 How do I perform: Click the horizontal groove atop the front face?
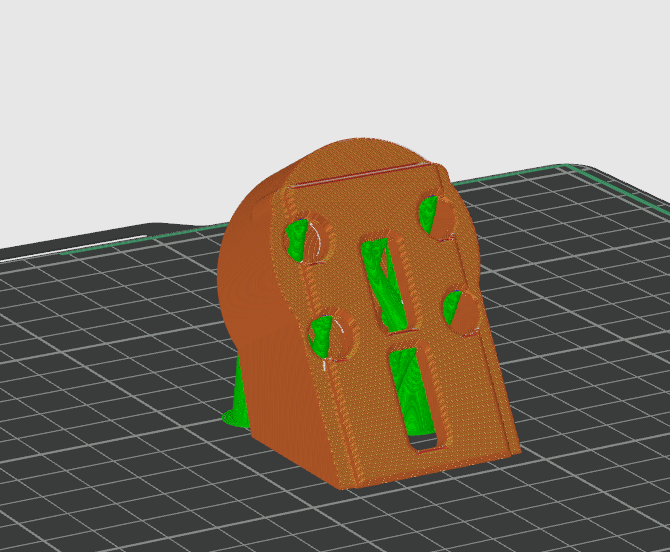360,174
